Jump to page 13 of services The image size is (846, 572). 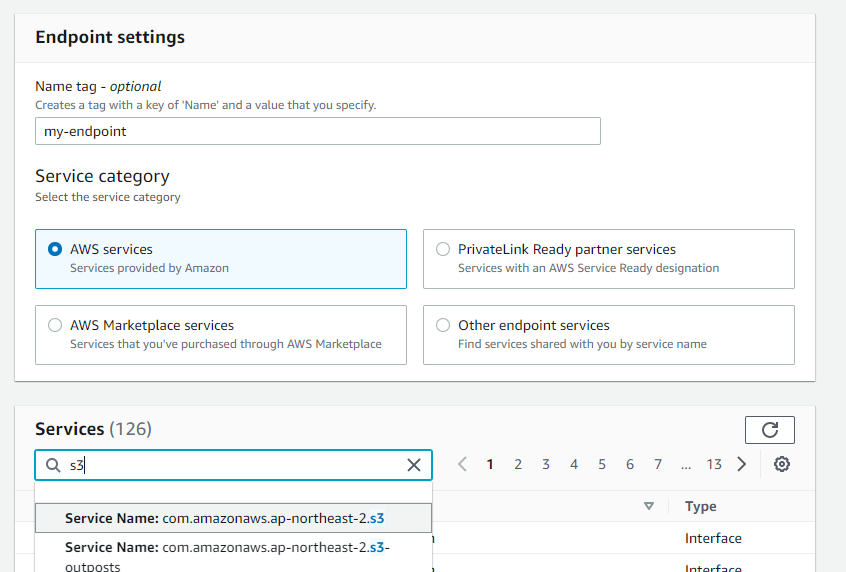point(714,465)
